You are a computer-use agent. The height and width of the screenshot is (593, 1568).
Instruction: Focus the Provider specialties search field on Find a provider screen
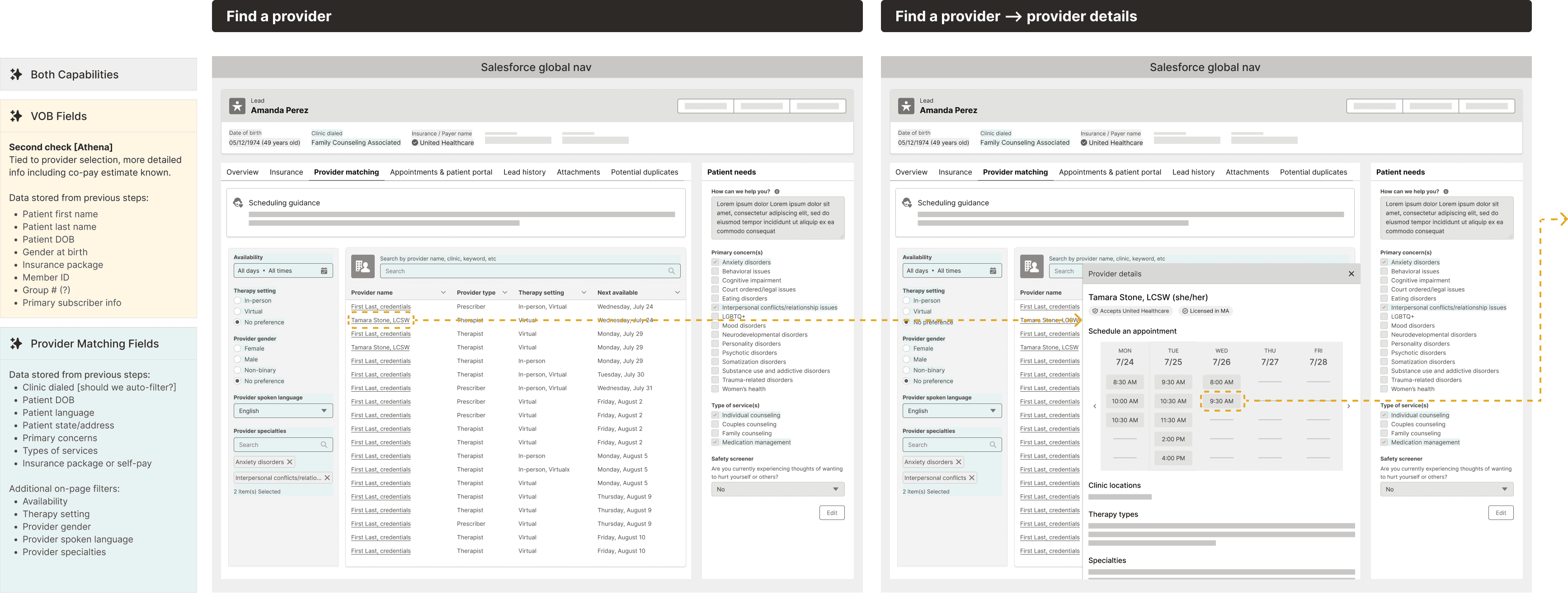click(x=283, y=445)
